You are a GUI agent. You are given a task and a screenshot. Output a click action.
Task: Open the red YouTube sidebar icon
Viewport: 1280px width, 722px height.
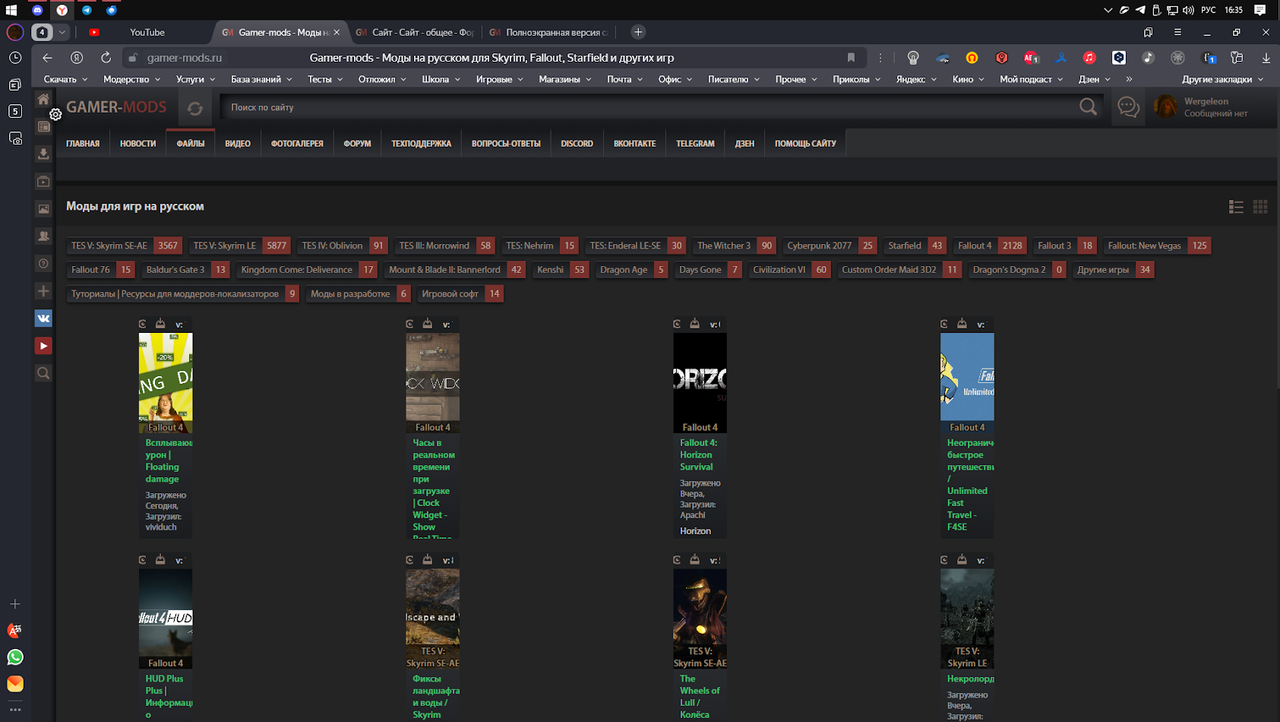[x=43, y=345]
